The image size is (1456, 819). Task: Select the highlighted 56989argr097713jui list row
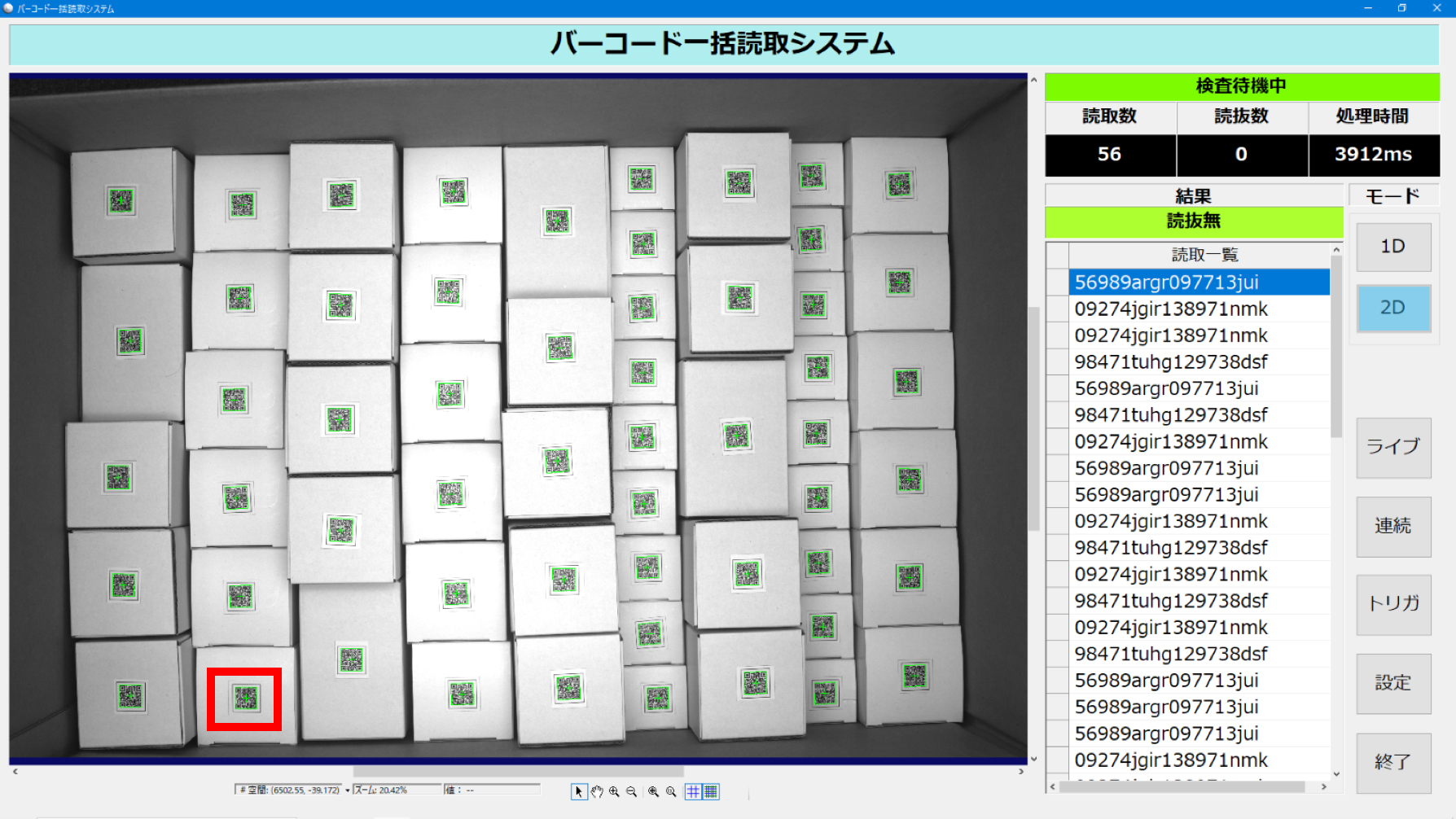[x=1199, y=282]
